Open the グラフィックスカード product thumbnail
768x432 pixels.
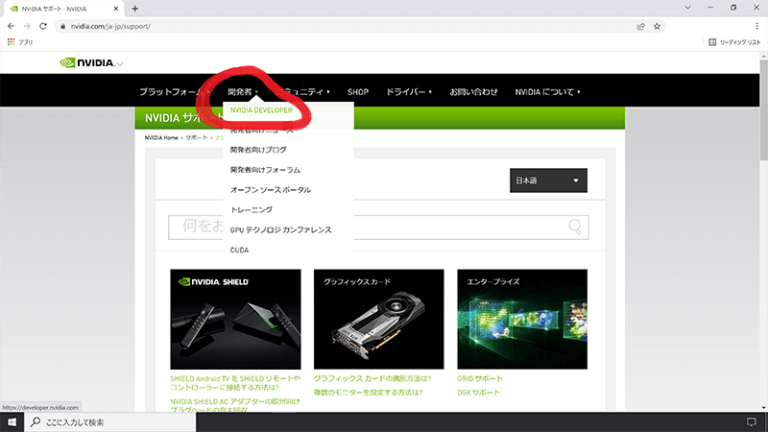click(x=379, y=320)
